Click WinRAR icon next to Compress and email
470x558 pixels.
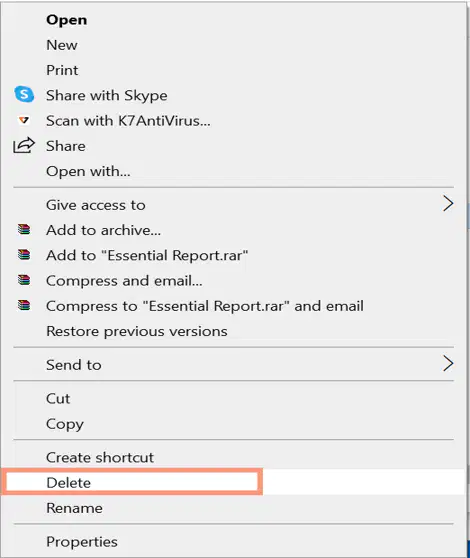point(24,280)
